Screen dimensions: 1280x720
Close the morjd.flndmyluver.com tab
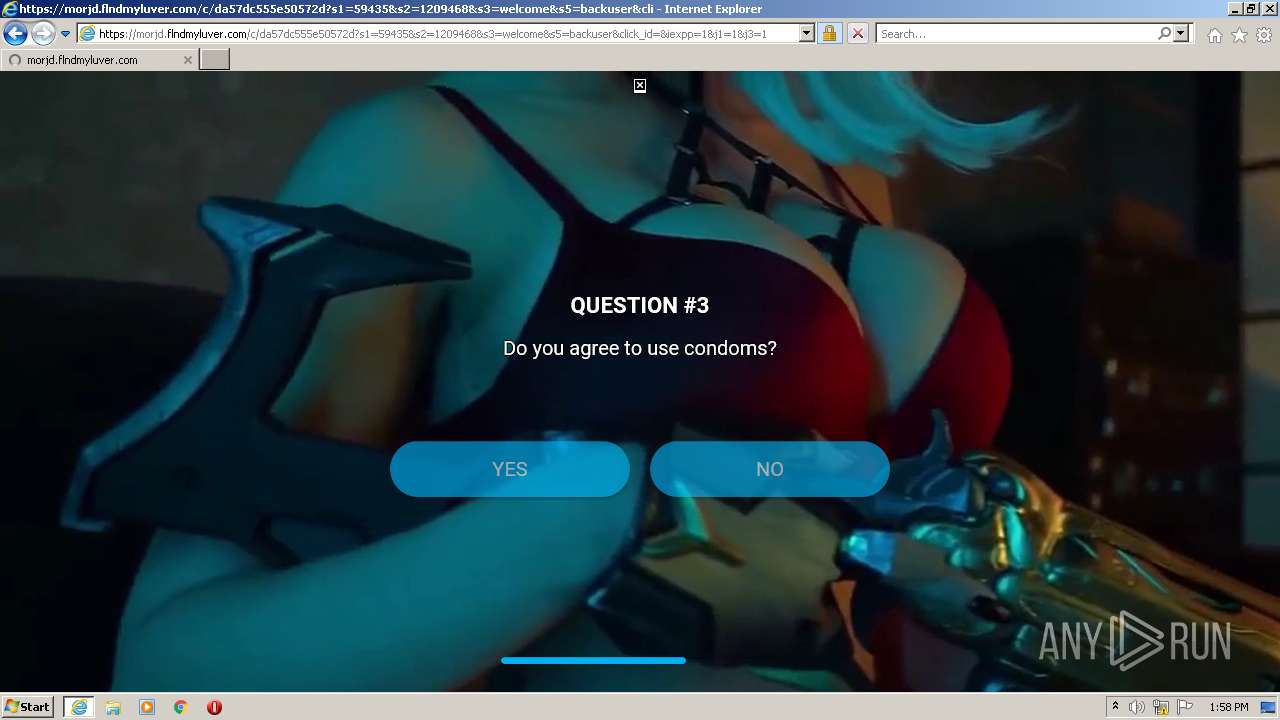(x=187, y=60)
